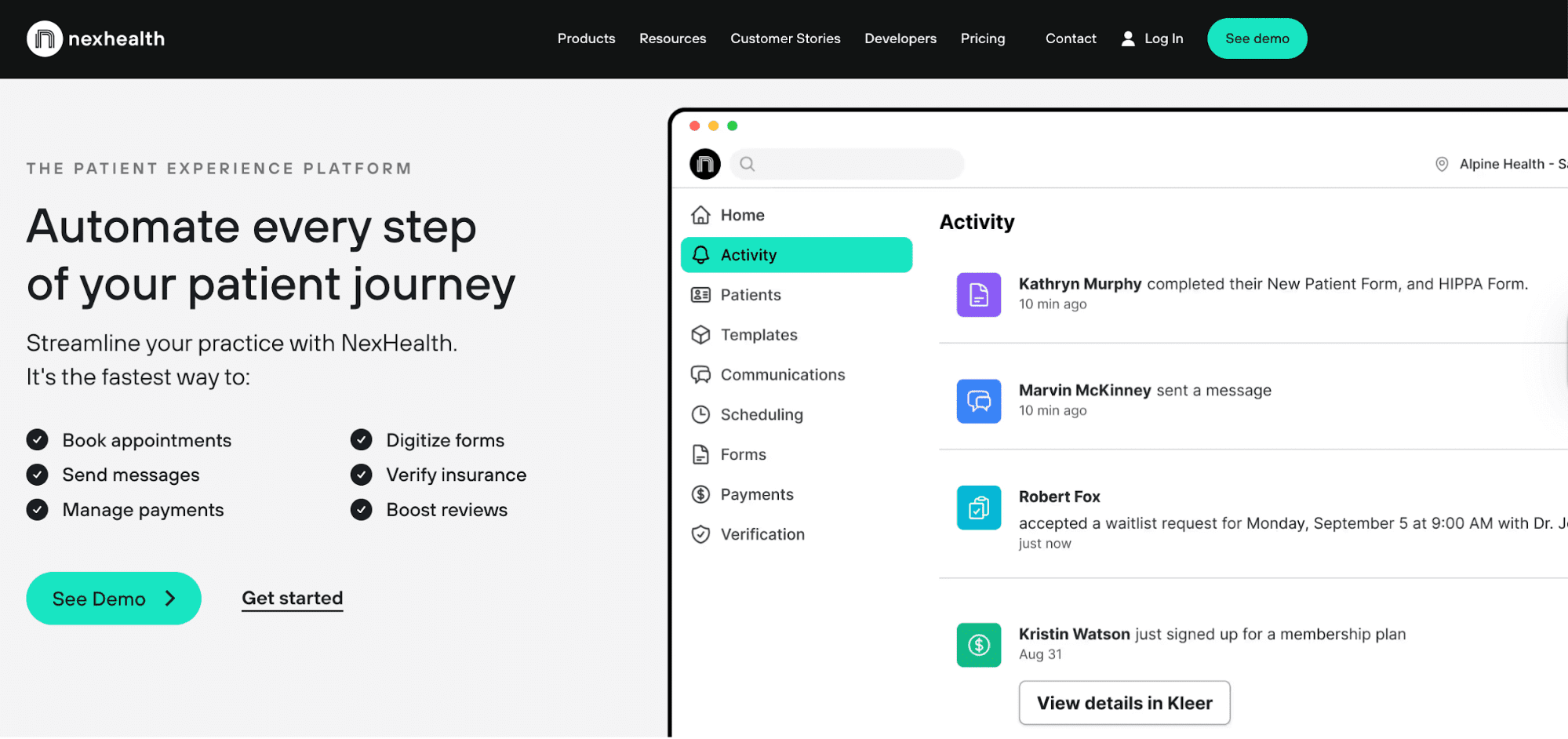Image resolution: width=1568 pixels, height=739 pixels.
Task: Follow the Get started link
Action: tap(292, 599)
